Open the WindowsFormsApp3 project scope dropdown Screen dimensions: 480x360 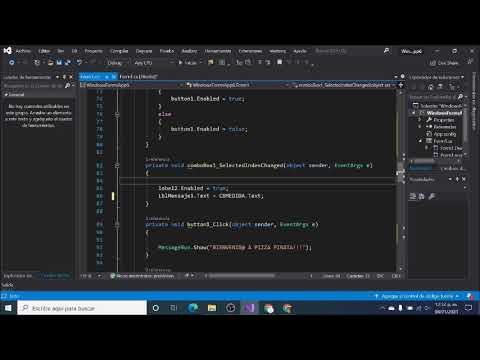coord(132,85)
